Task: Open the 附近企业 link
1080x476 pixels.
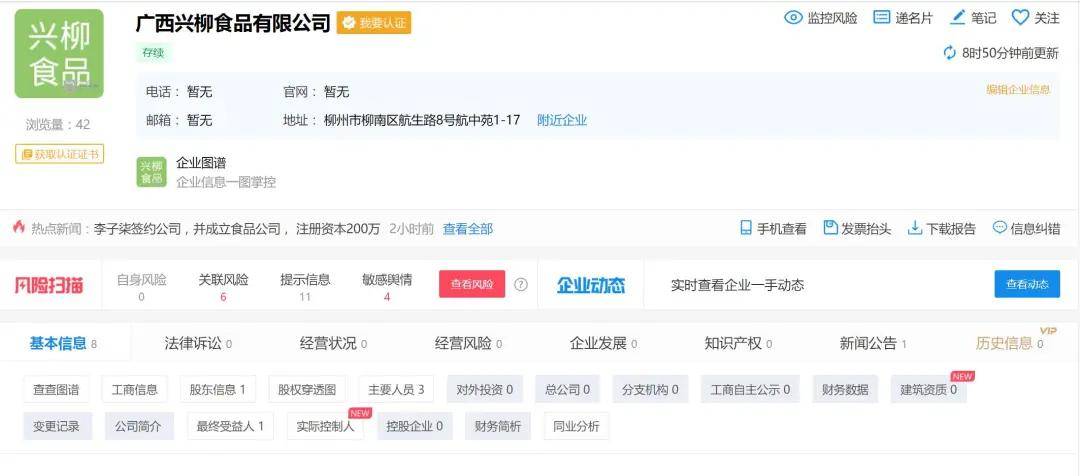Action: pos(562,120)
